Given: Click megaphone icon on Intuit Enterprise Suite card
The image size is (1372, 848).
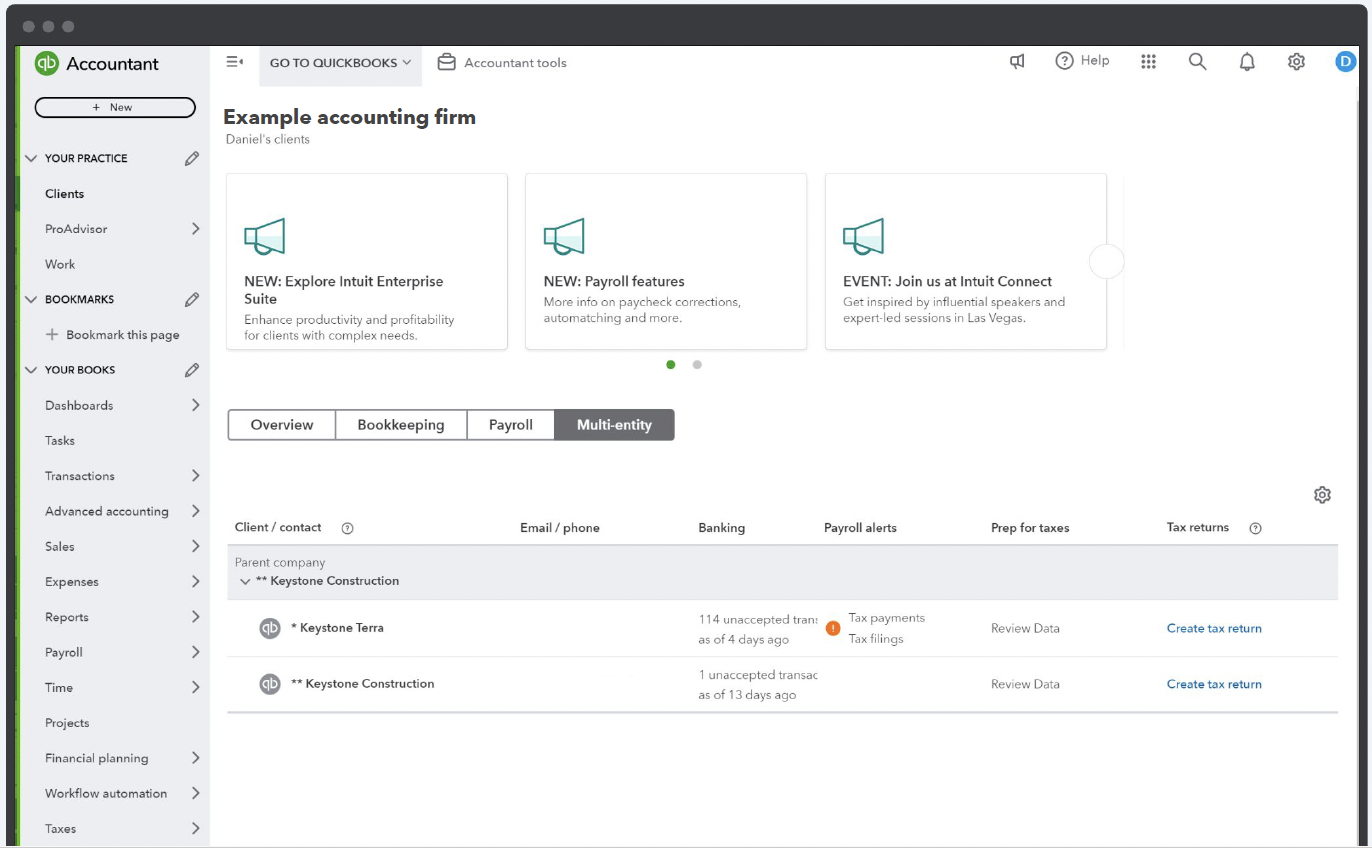Looking at the screenshot, I should tap(265, 236).
